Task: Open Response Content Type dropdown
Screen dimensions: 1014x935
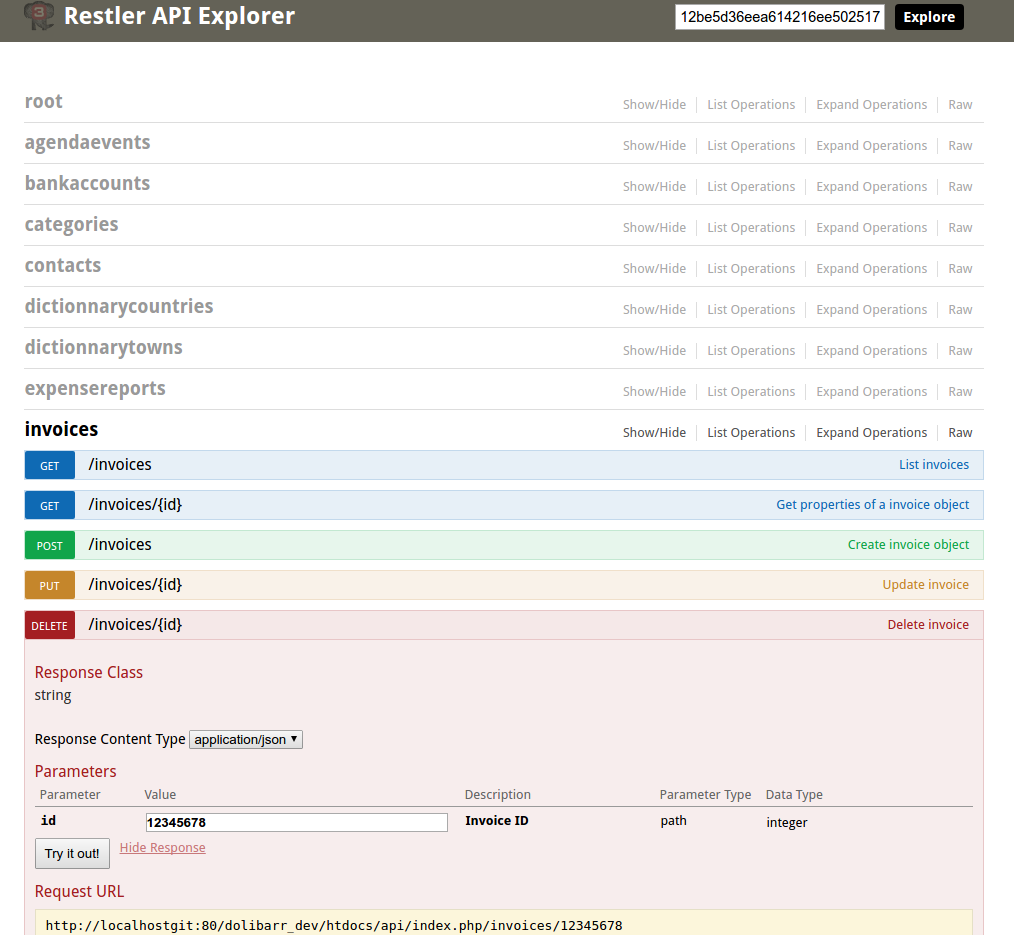Action: click(246, 740)
